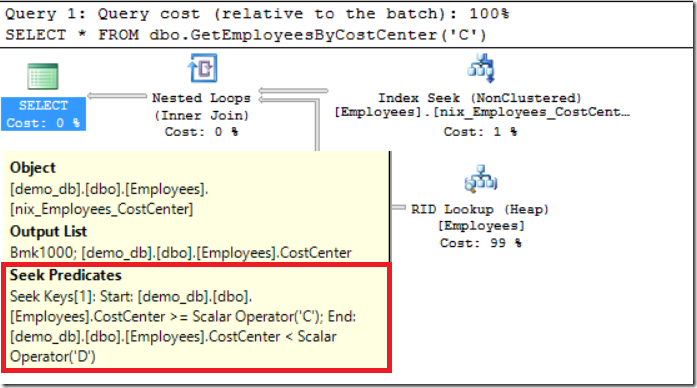
Task: Click the 'Cost: 99 %' text
Action: coord(480,243)
